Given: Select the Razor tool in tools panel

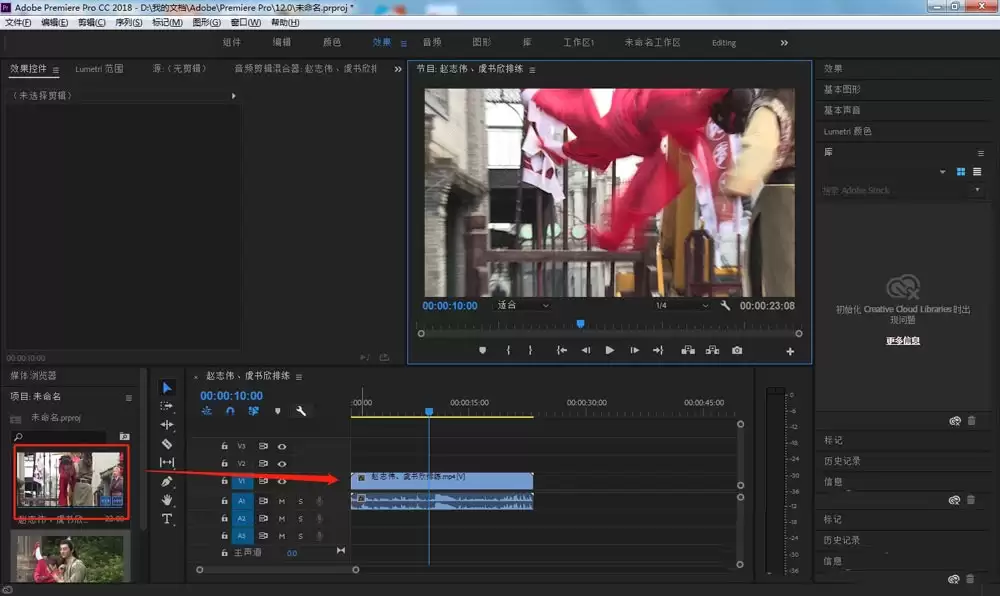Looking at the screenshot, I should (166, 444).
